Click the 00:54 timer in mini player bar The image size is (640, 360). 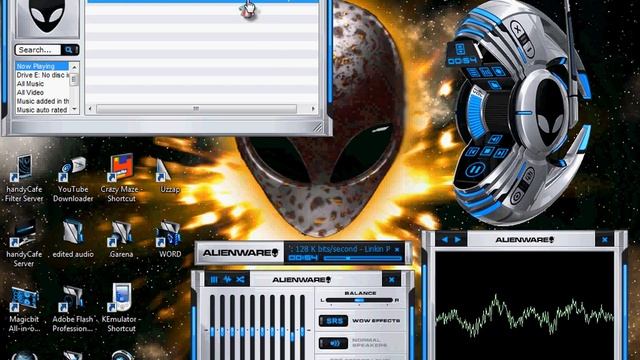(303, 258)
